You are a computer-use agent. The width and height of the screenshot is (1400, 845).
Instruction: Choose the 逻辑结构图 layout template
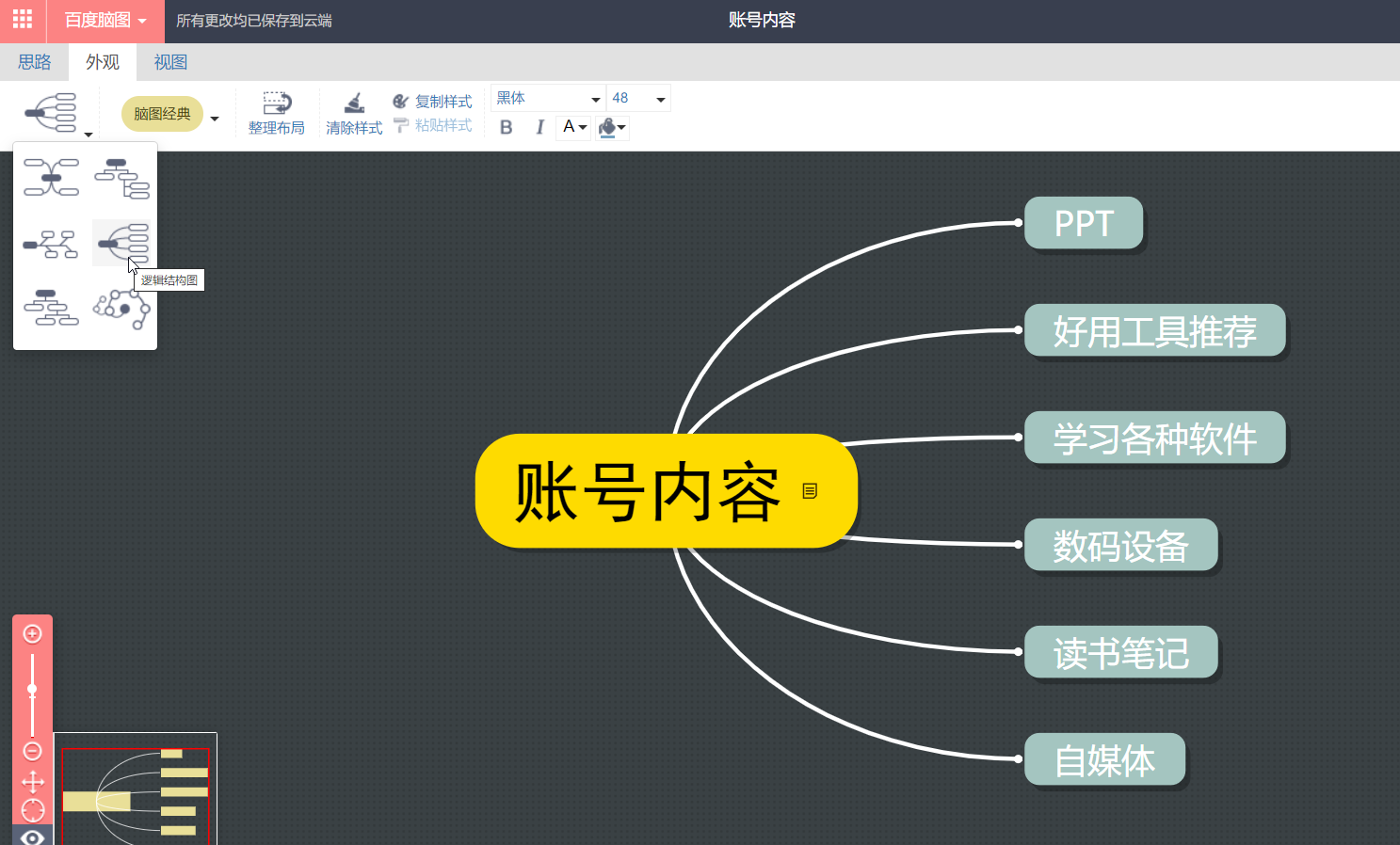coord(122,244)
